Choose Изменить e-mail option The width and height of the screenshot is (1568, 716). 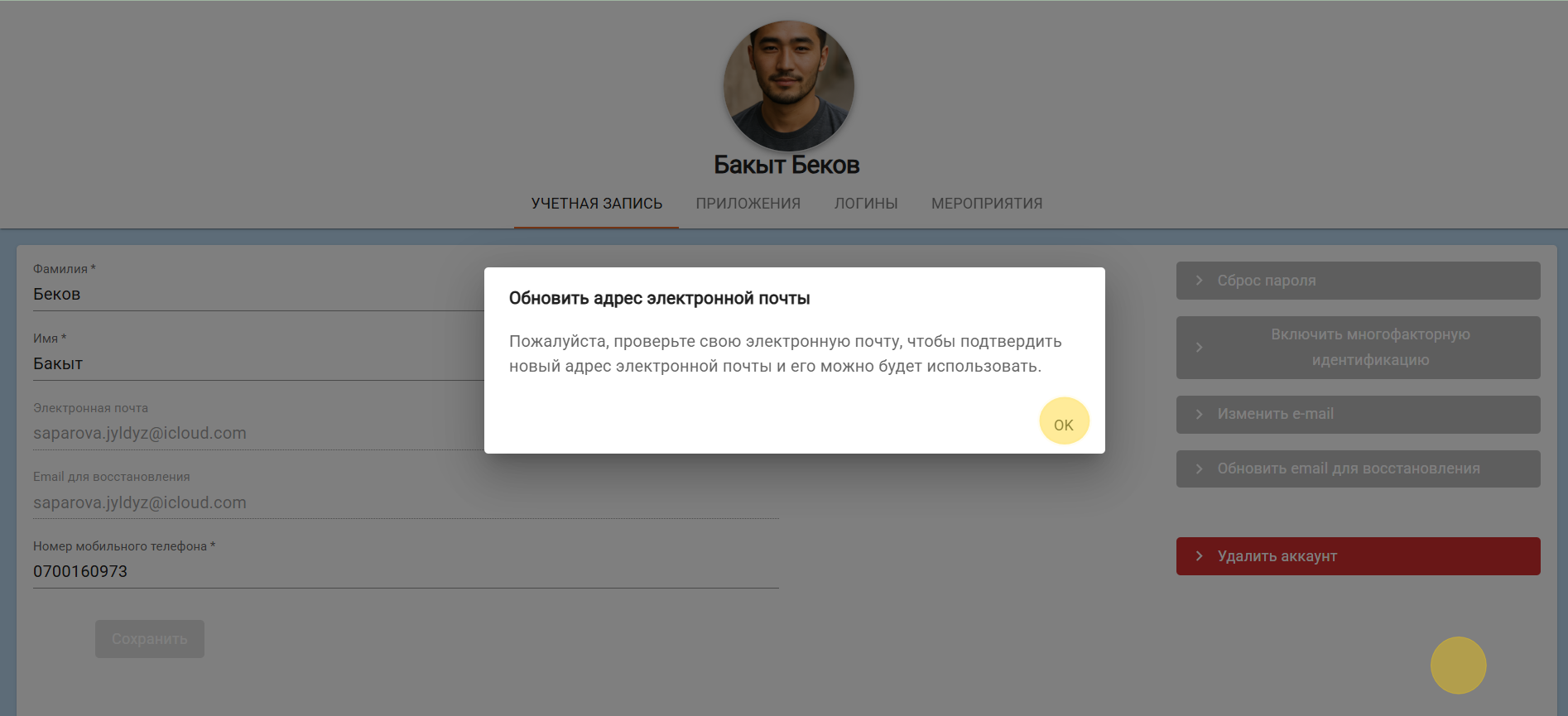1358,414
